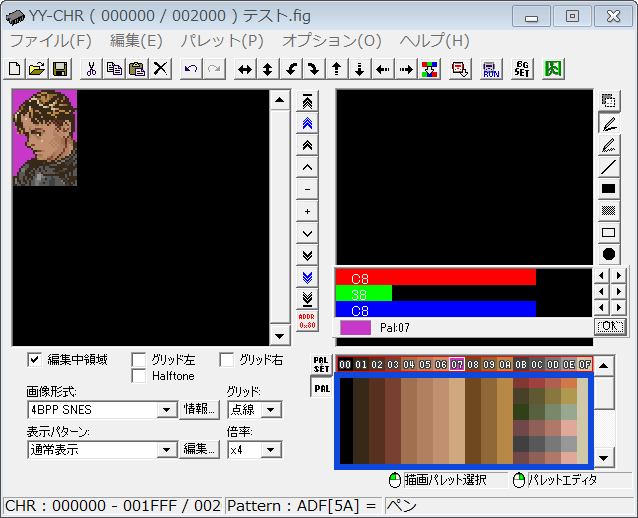
Task: Open the 倍率 x4 zoom dropdown
Action: (271, 450)
